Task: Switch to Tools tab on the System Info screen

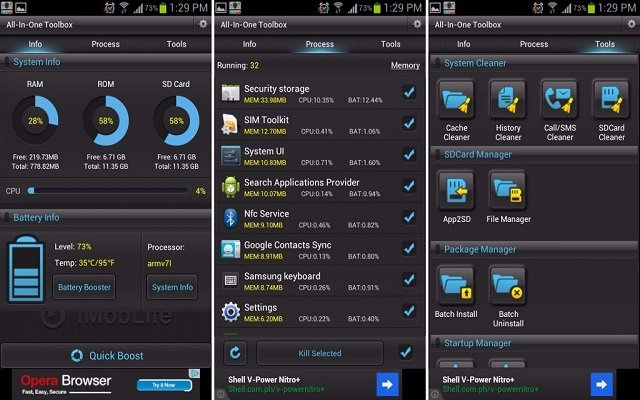Action: [176, 44]
